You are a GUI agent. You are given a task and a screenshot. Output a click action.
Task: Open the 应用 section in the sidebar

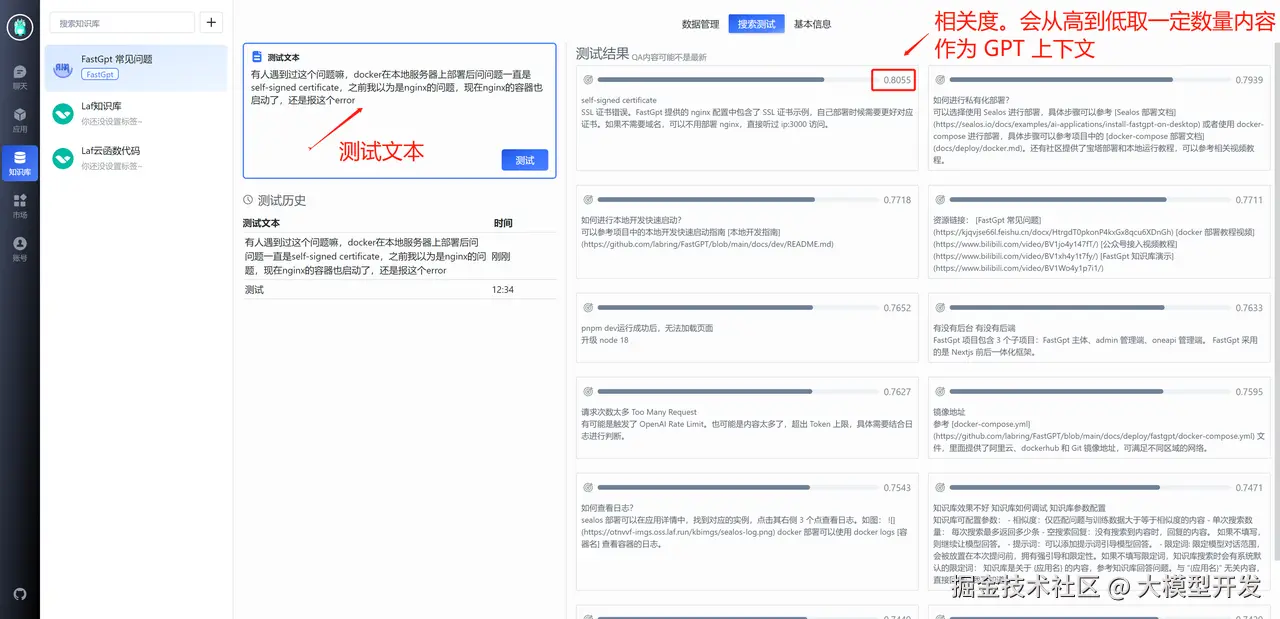pos(20,118)
